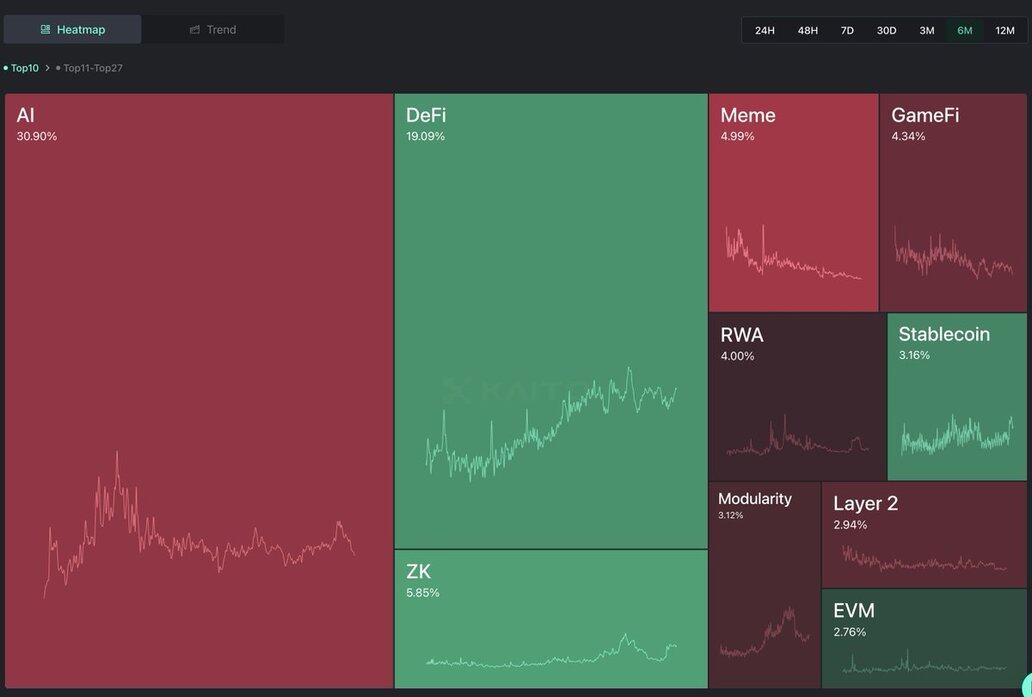Viewport: 1032px width, 697px height.
Task: Open the Trend view tab
Action: tap(212, 30)
